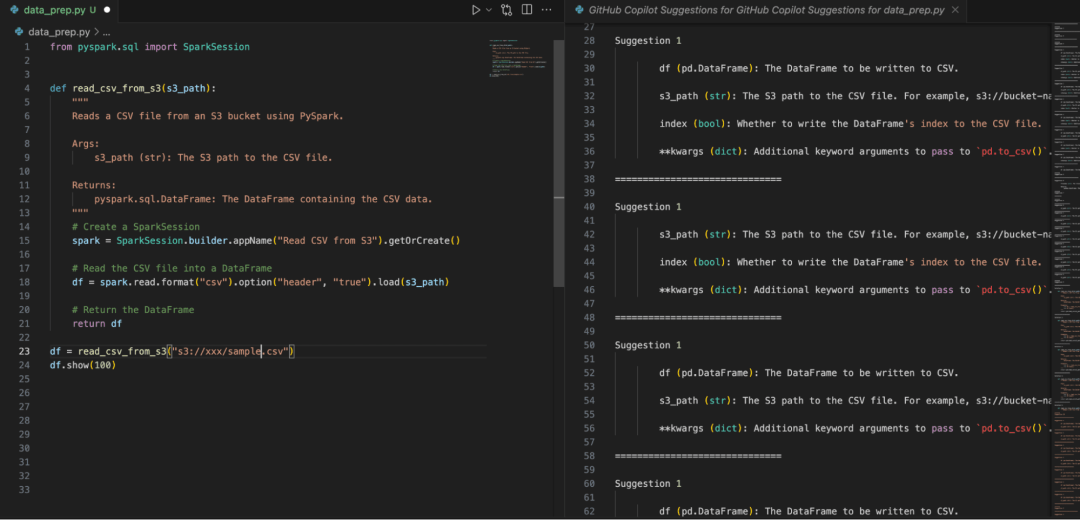
Task: Click 'Suggestion 1' heading on line 28
Action: tap(647, 41)
